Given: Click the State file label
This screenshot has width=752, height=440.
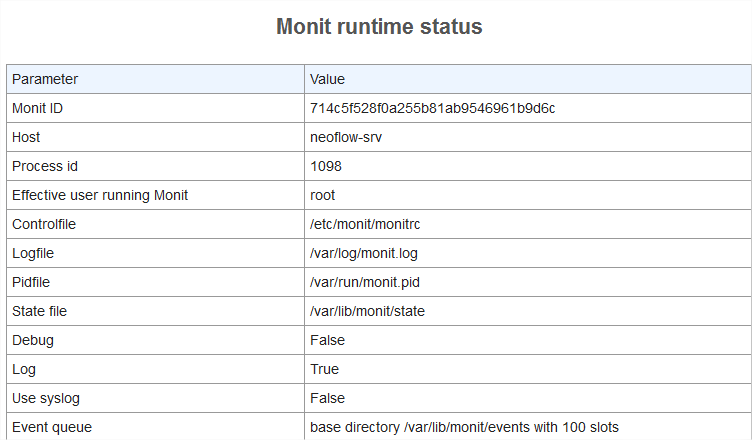Looking at the screenshot, I should pyautogui.click(x=40, y=311).
